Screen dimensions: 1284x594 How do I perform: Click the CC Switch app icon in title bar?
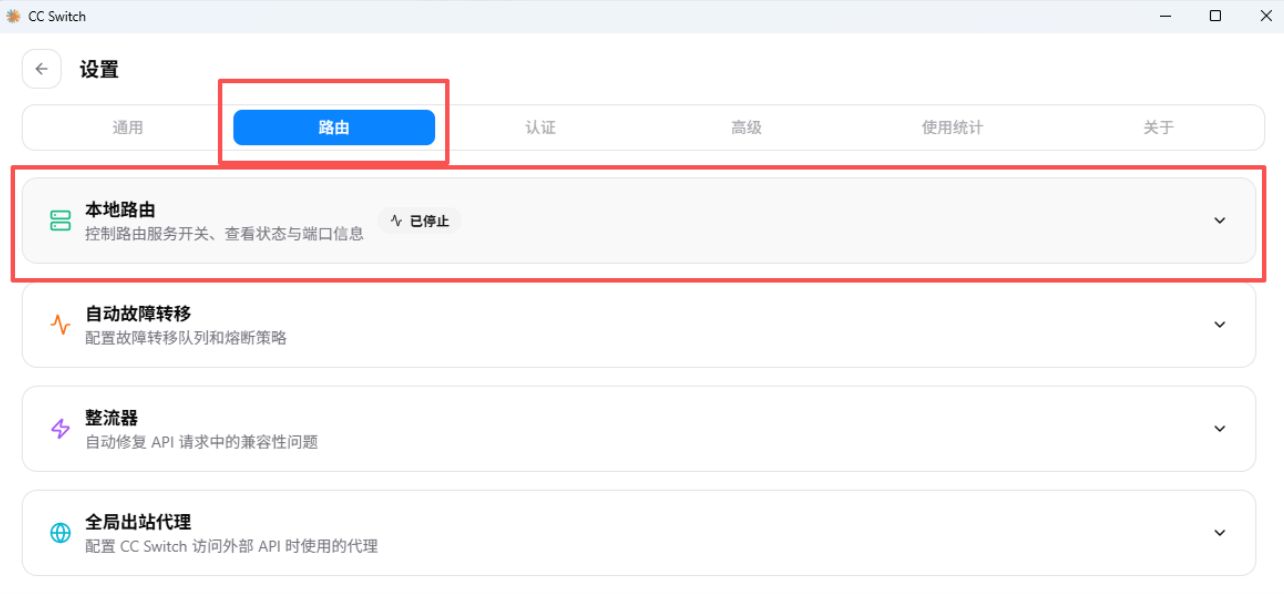point(13,16)
